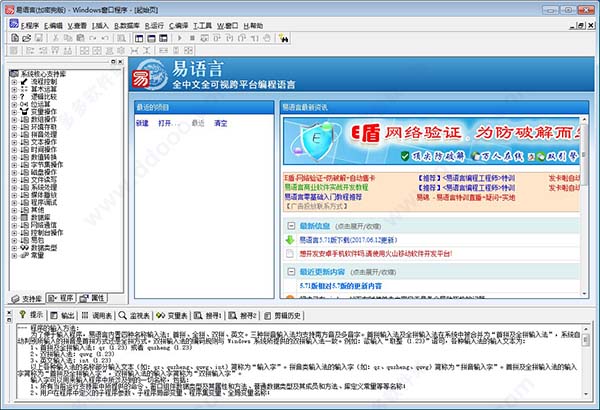Open the 工具 menu
Image resolution: width=600 pixels, height=410 pixels.
[202, 26]
